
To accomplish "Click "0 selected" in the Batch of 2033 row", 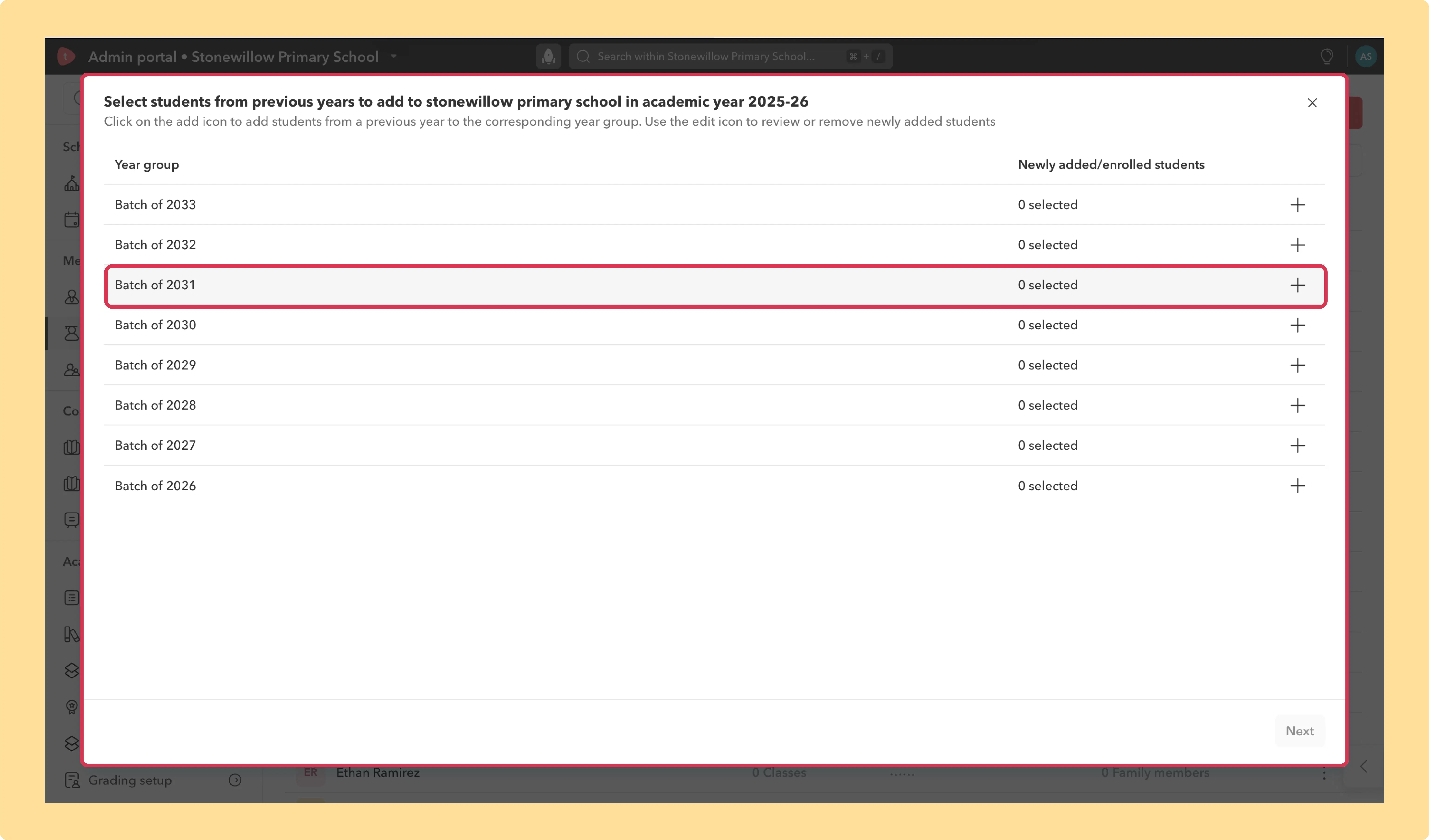I will 1048,205.
